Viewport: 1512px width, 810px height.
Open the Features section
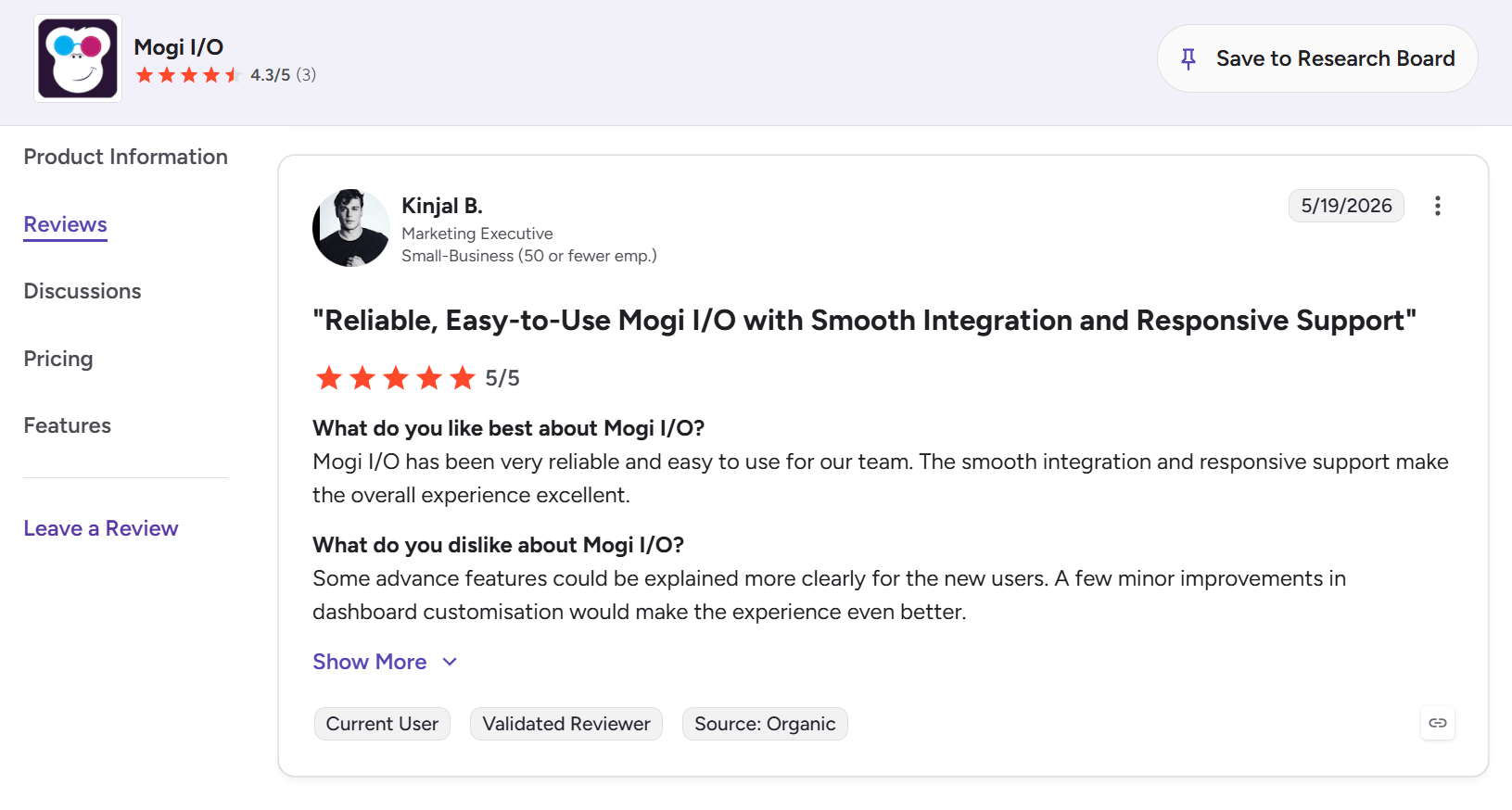click(x=68, y=425)
